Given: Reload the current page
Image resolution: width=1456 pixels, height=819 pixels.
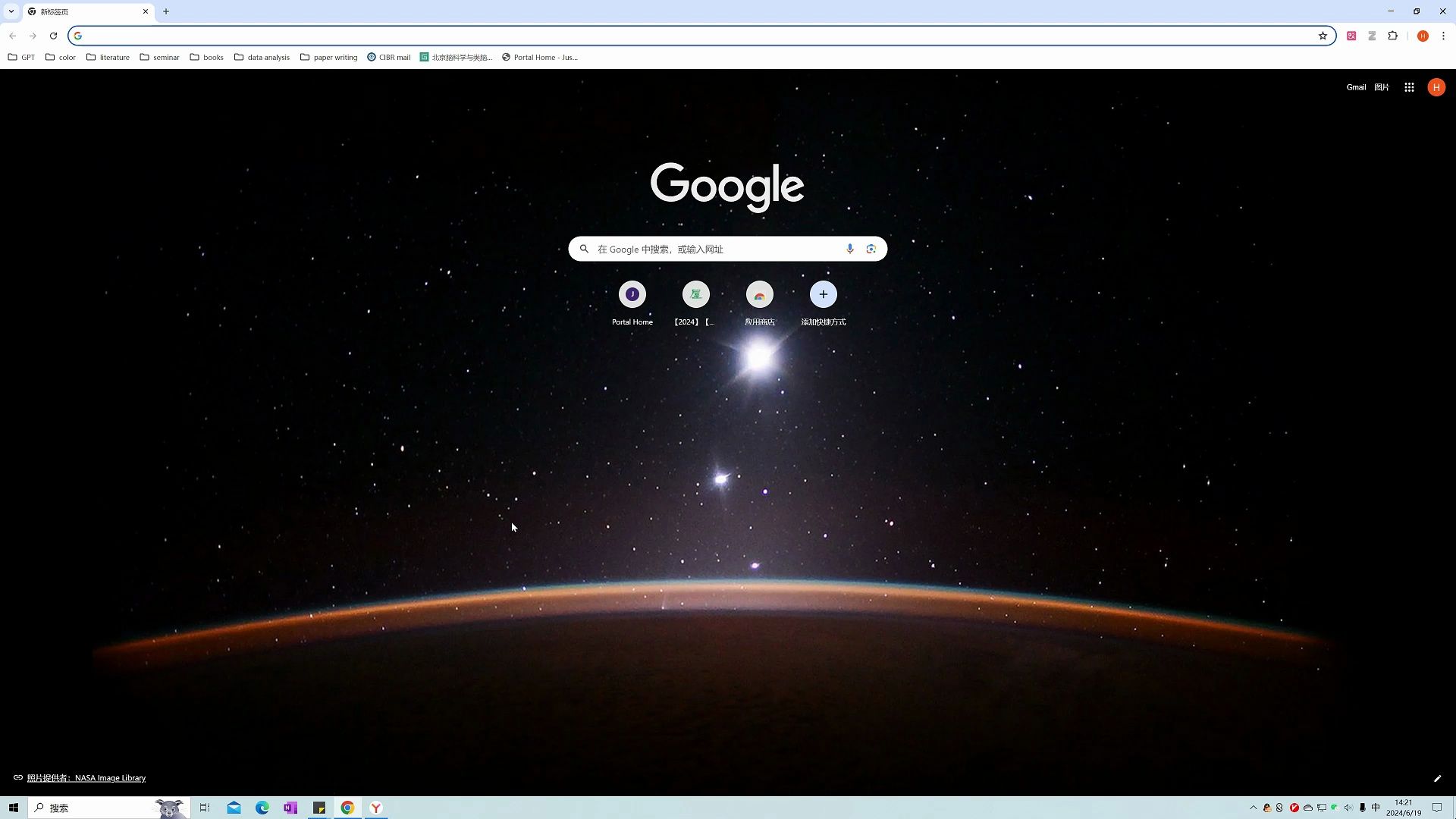Looking at the screenshot, I should pos(53,36).
